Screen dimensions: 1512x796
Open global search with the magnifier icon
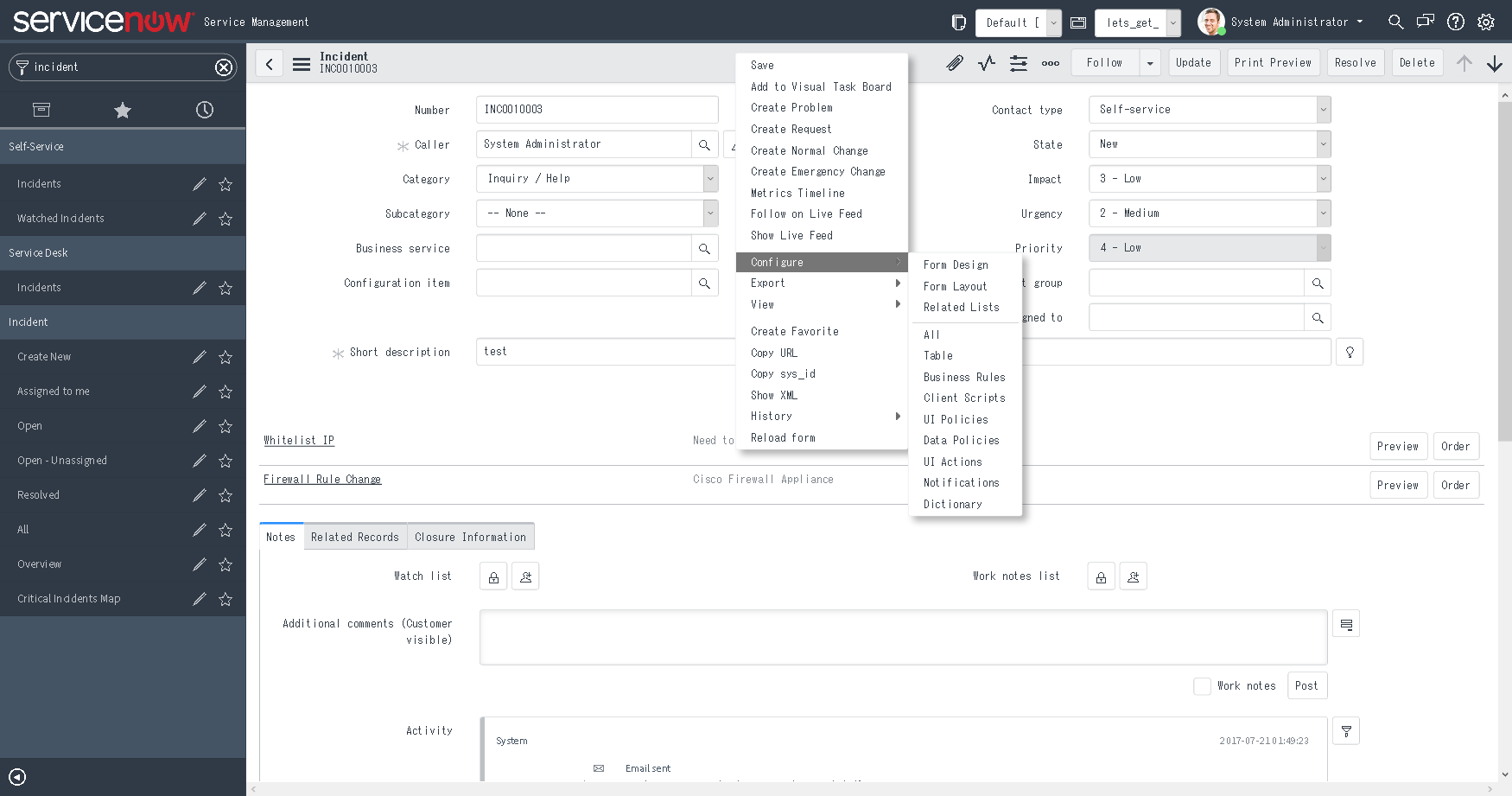(1395, 22)
